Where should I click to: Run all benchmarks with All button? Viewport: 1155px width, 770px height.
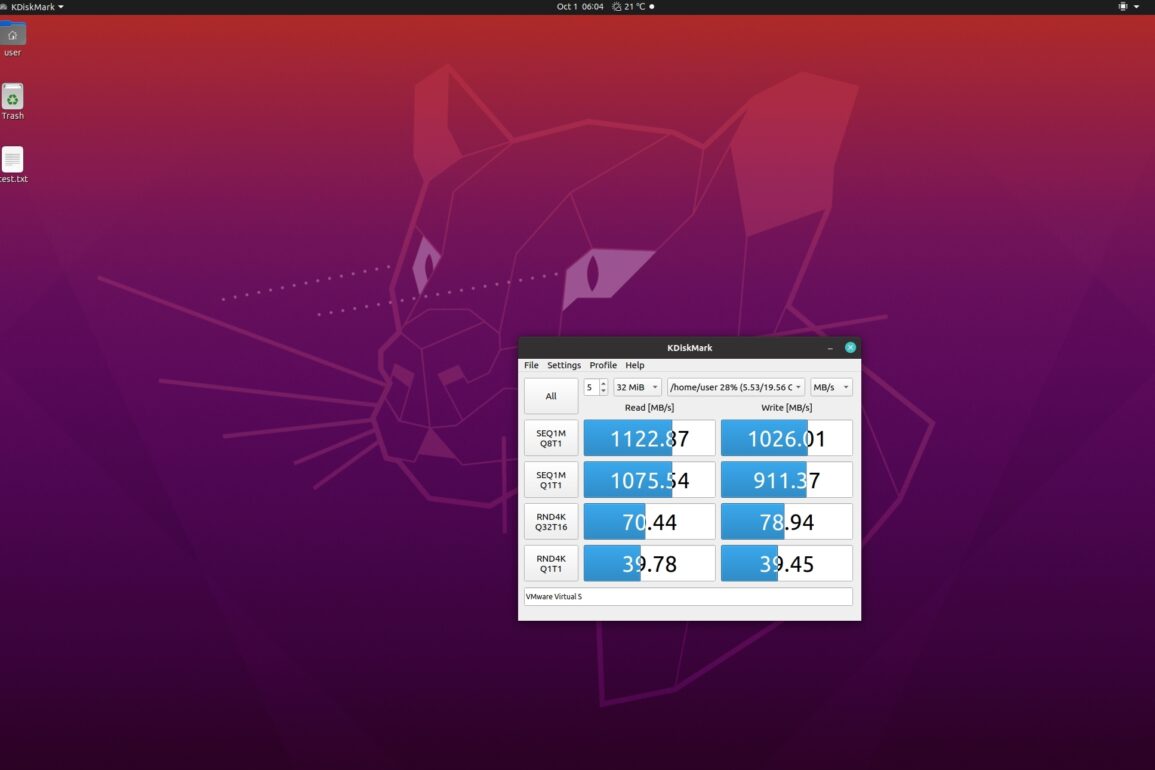(551, 396)
